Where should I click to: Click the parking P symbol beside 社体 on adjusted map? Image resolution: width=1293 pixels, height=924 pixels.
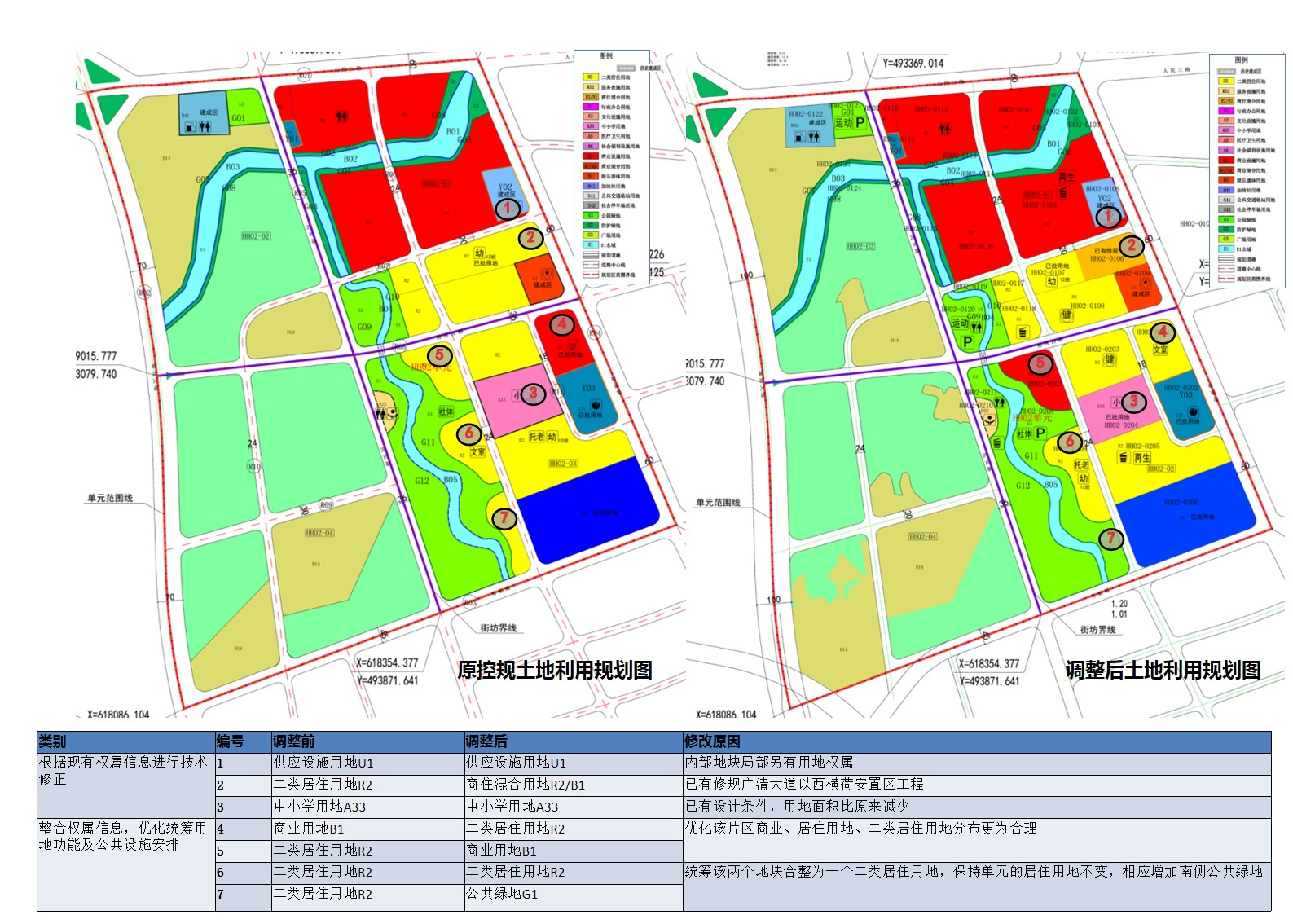pos(1040,433)
